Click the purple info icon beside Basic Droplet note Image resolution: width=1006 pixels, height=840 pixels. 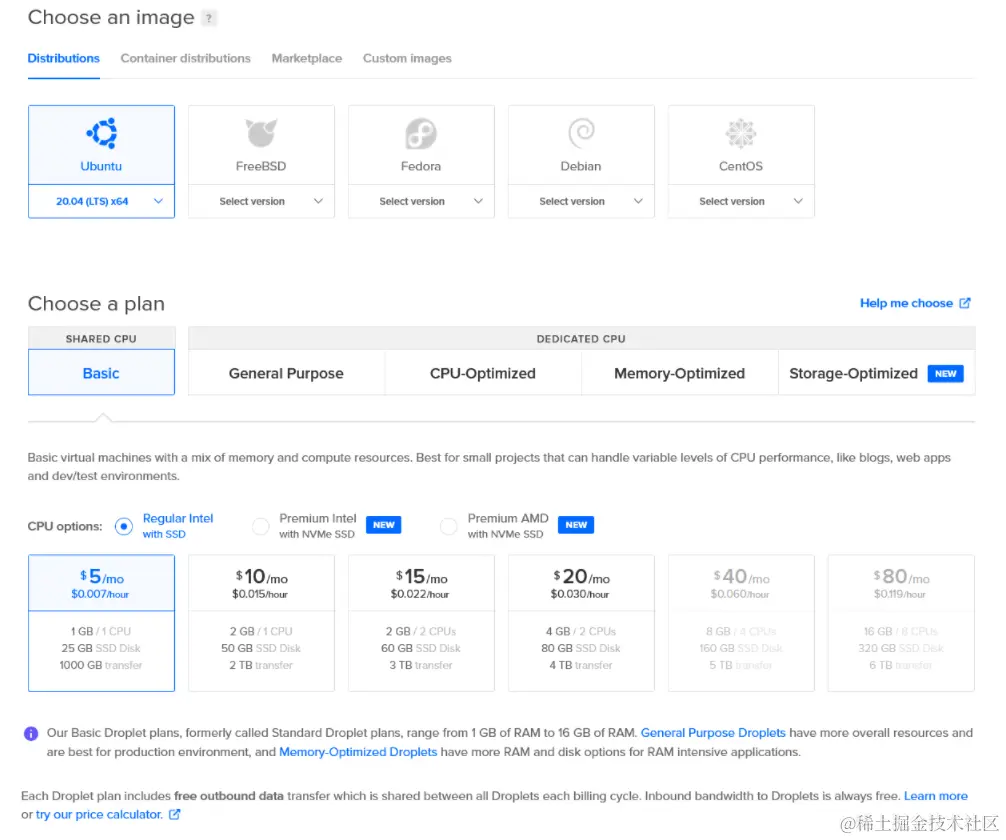click(x=31, y=733)
